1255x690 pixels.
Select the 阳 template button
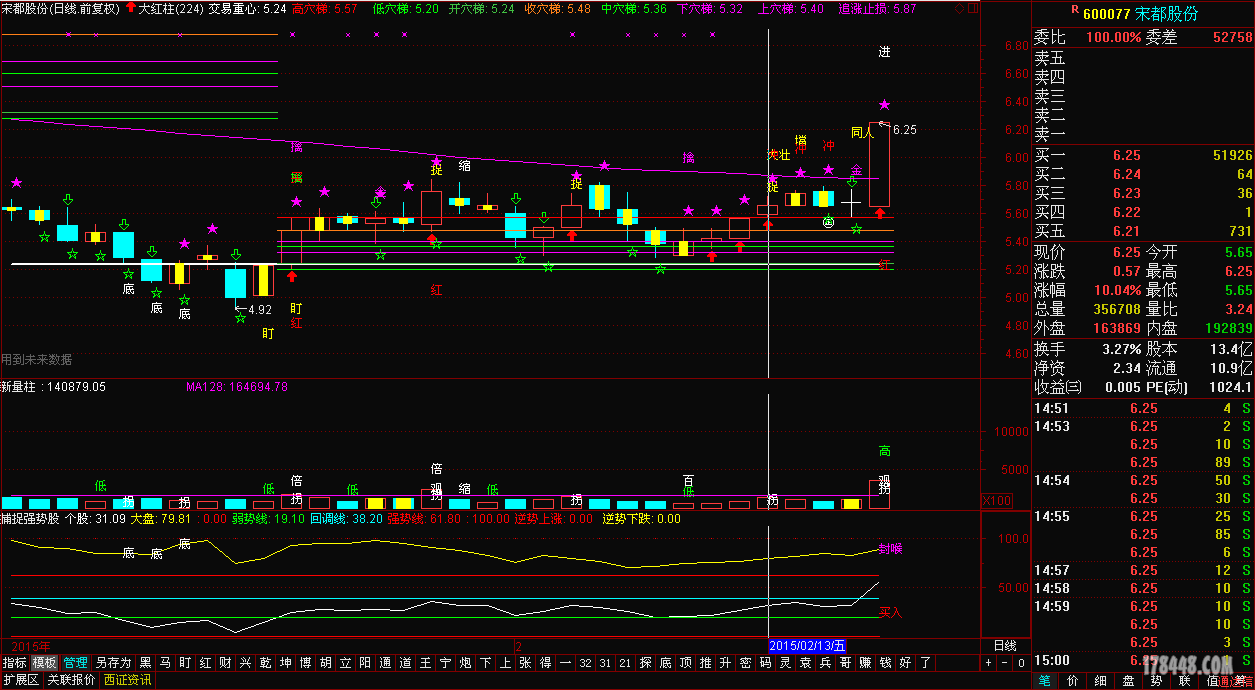pos(365,662)
